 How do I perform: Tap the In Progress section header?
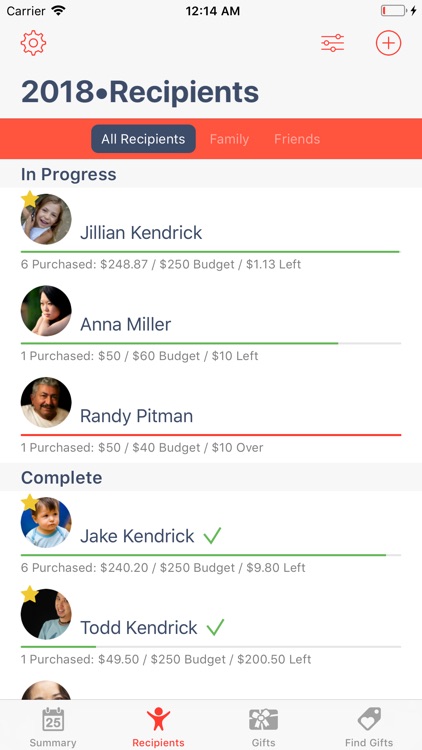[x=68, y=174]
